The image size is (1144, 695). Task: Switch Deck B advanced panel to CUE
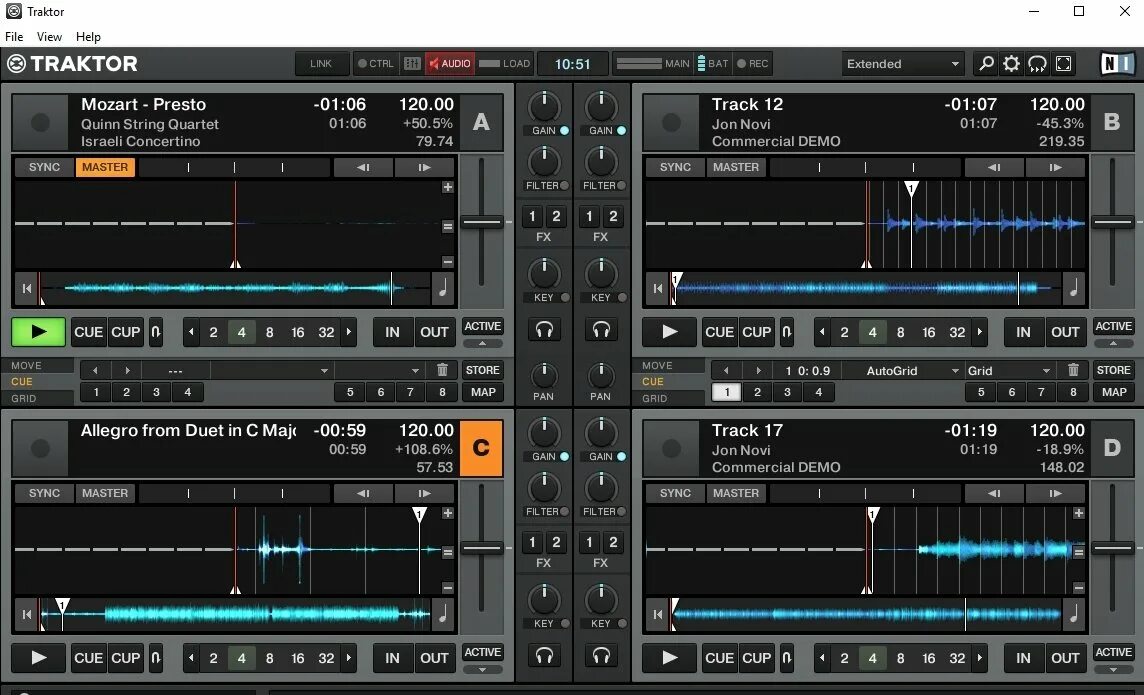click(668, 381)
